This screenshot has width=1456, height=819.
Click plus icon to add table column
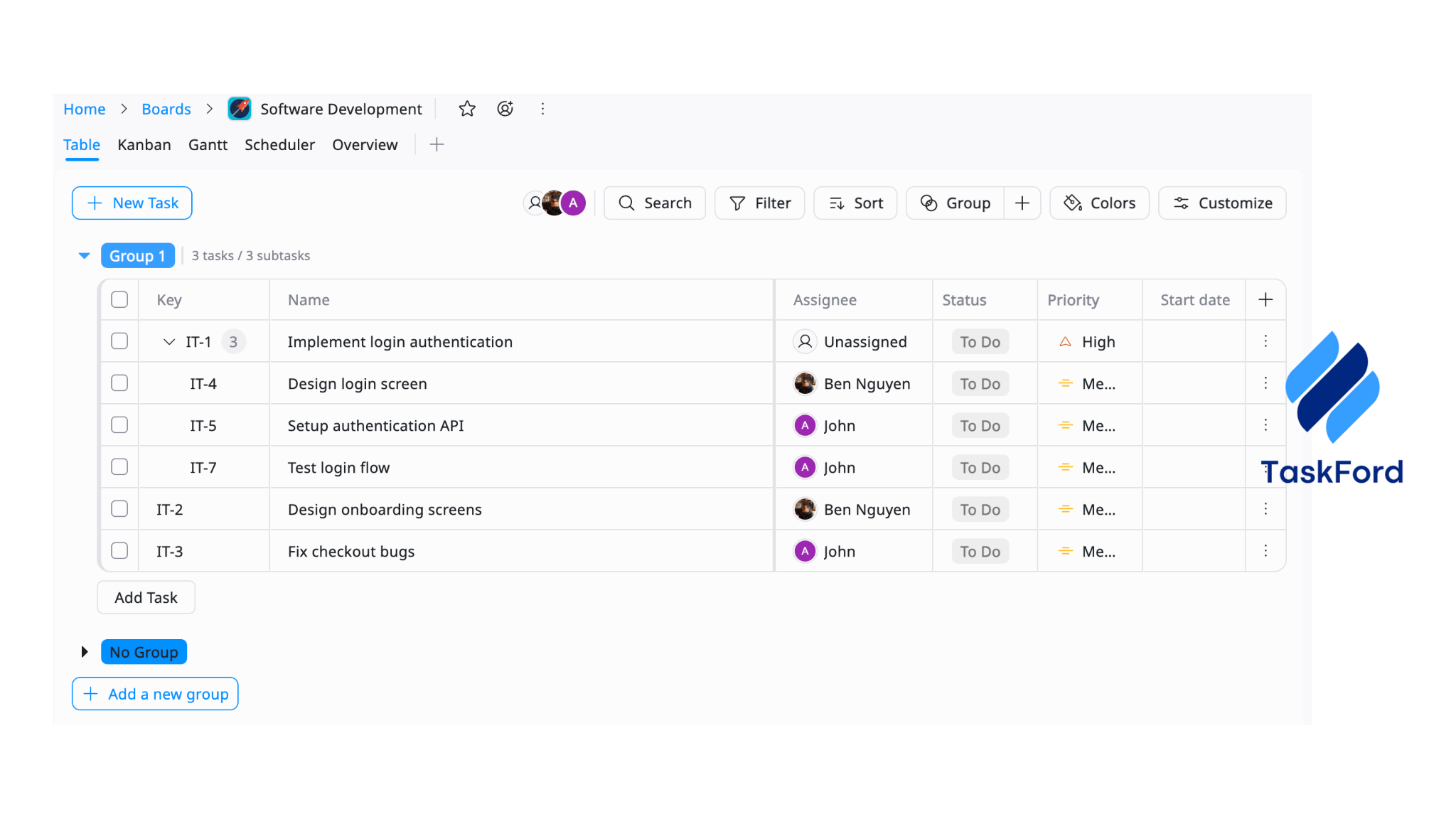(x=1265, y=300)
